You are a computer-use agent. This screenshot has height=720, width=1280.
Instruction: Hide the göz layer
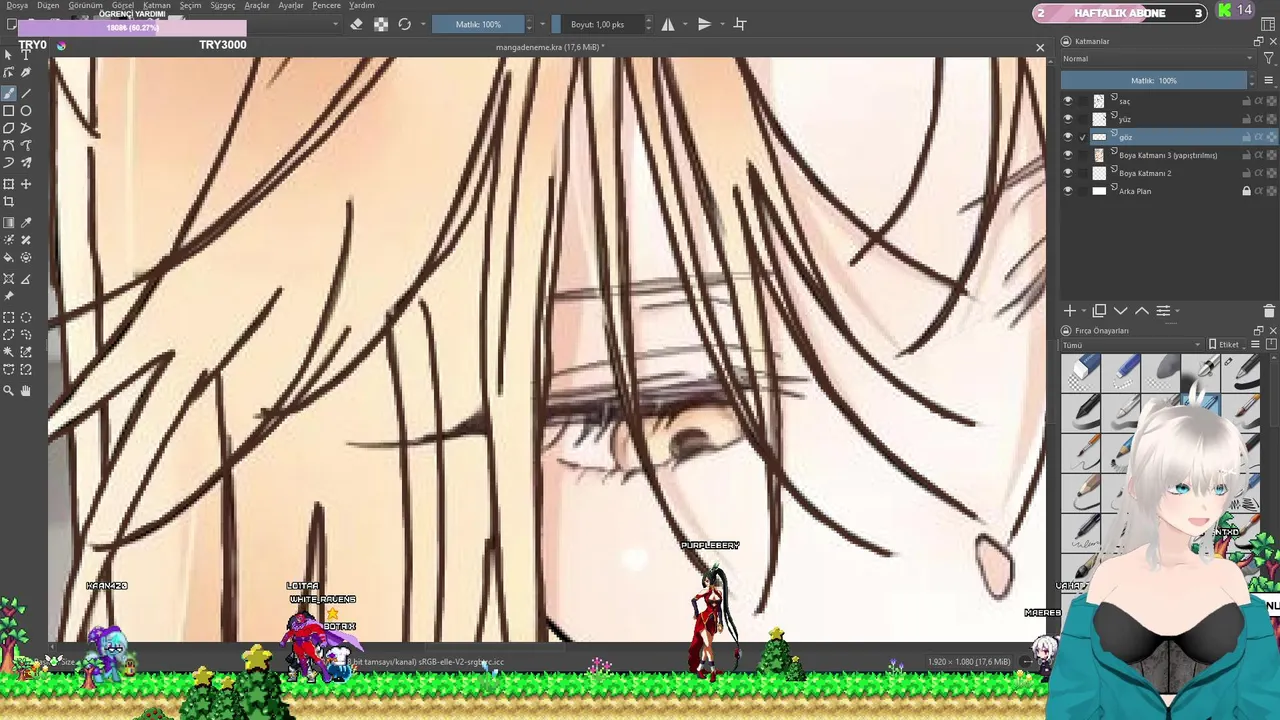1068,137
